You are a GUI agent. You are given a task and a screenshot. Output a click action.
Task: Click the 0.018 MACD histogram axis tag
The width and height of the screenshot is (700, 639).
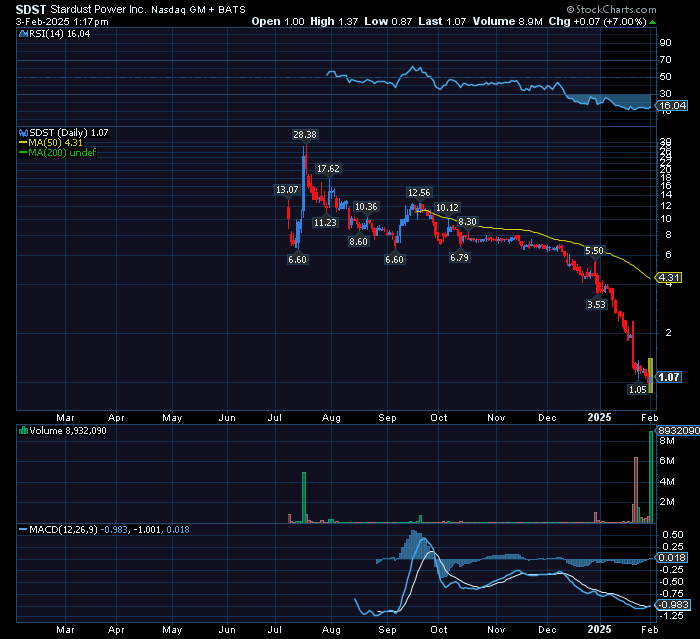click(x=672, y=557)
